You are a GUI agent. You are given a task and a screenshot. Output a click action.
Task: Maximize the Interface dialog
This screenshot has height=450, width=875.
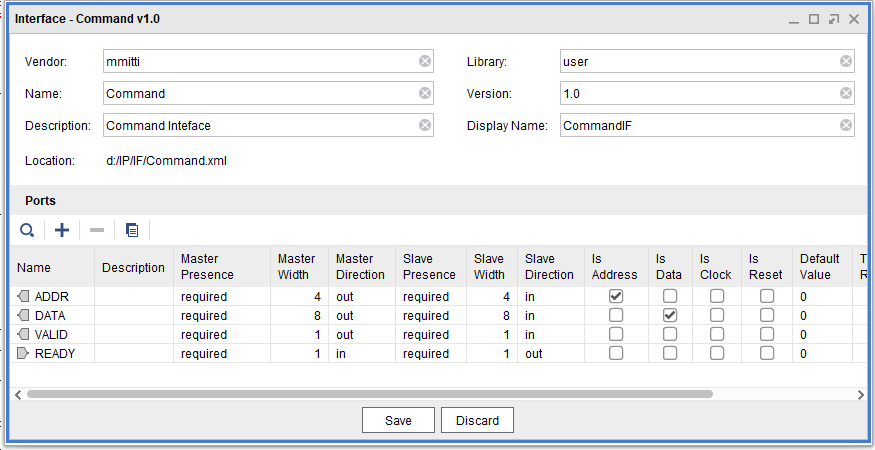coord(814,19)
